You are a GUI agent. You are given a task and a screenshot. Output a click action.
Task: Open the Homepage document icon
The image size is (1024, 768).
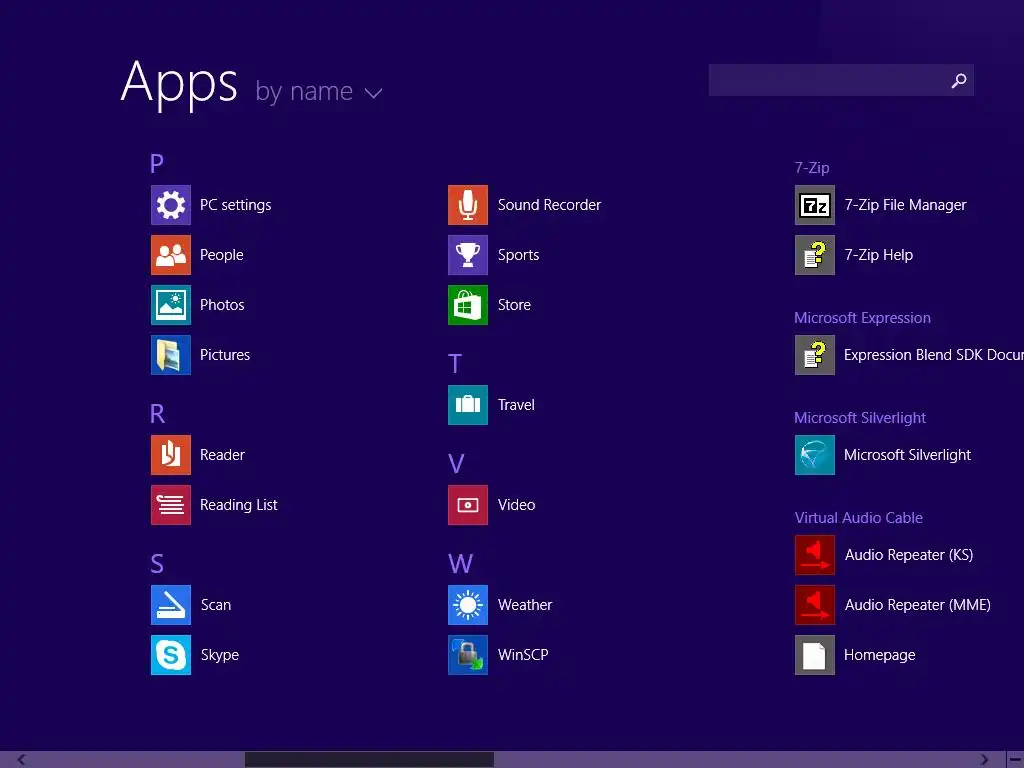[x=814, y=654]
